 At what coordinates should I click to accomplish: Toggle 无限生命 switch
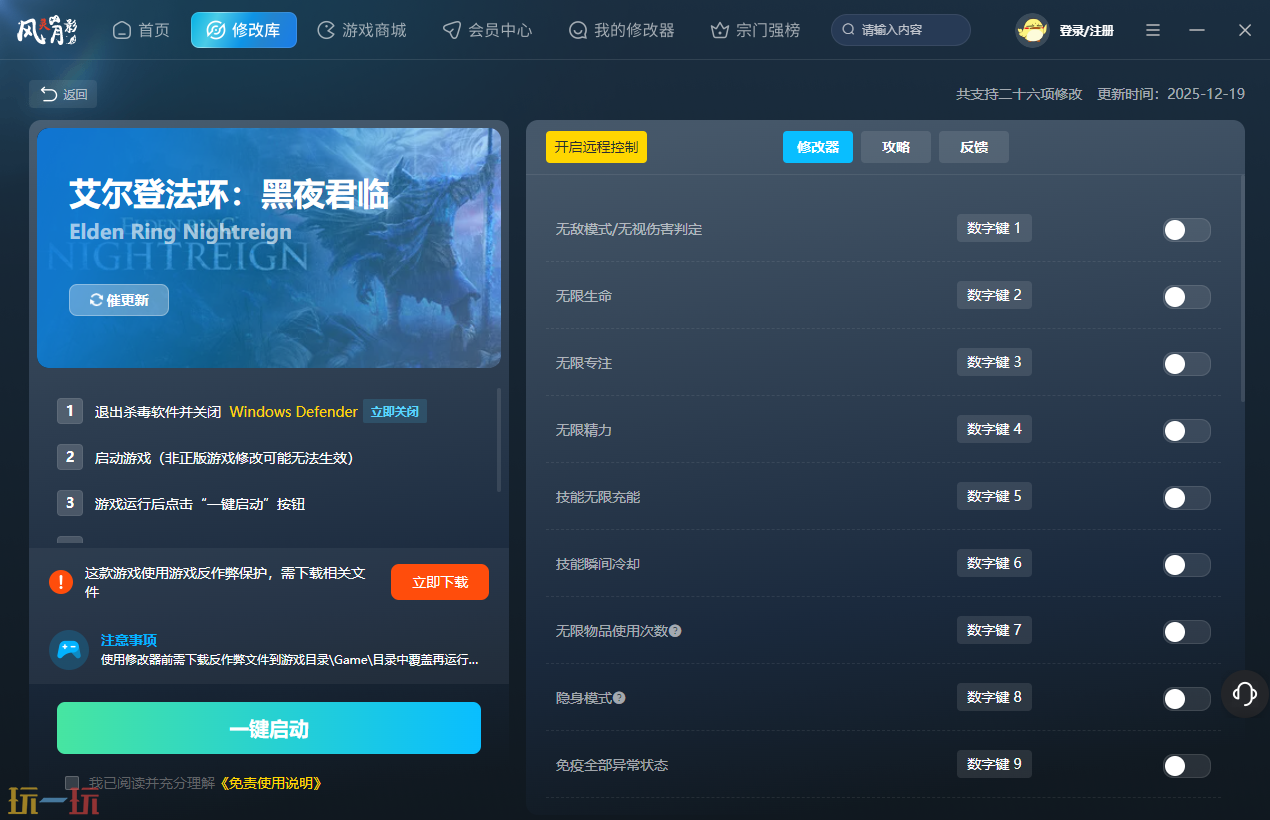coord(1186,297)
